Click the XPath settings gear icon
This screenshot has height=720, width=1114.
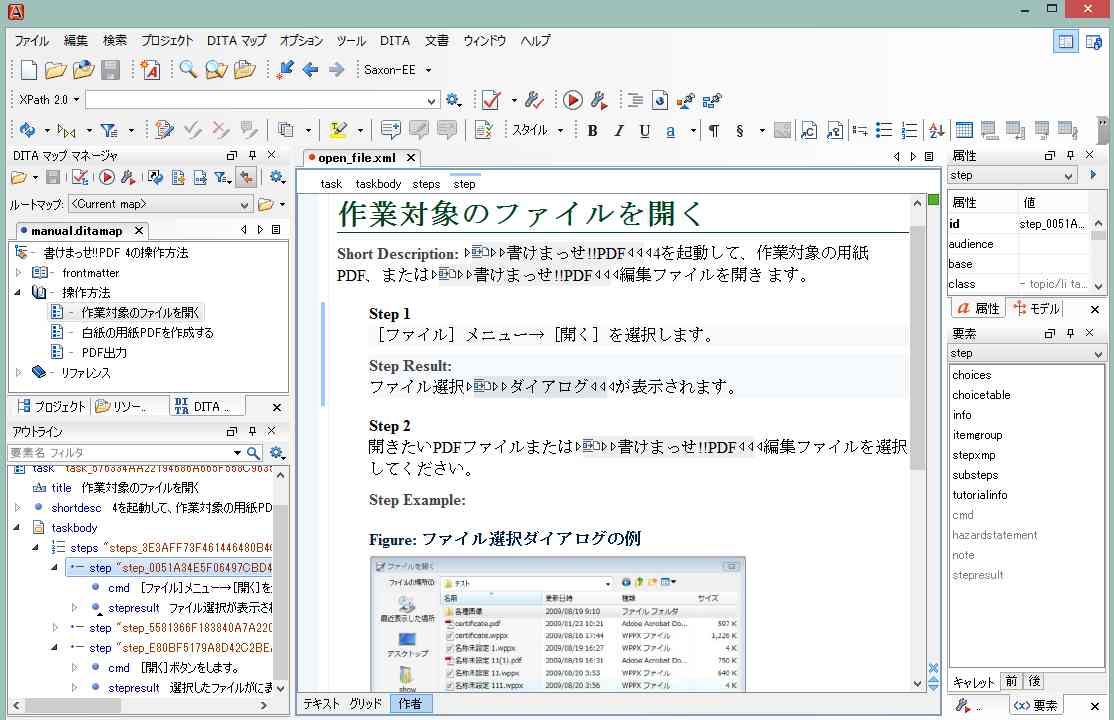tap(453, 100)
